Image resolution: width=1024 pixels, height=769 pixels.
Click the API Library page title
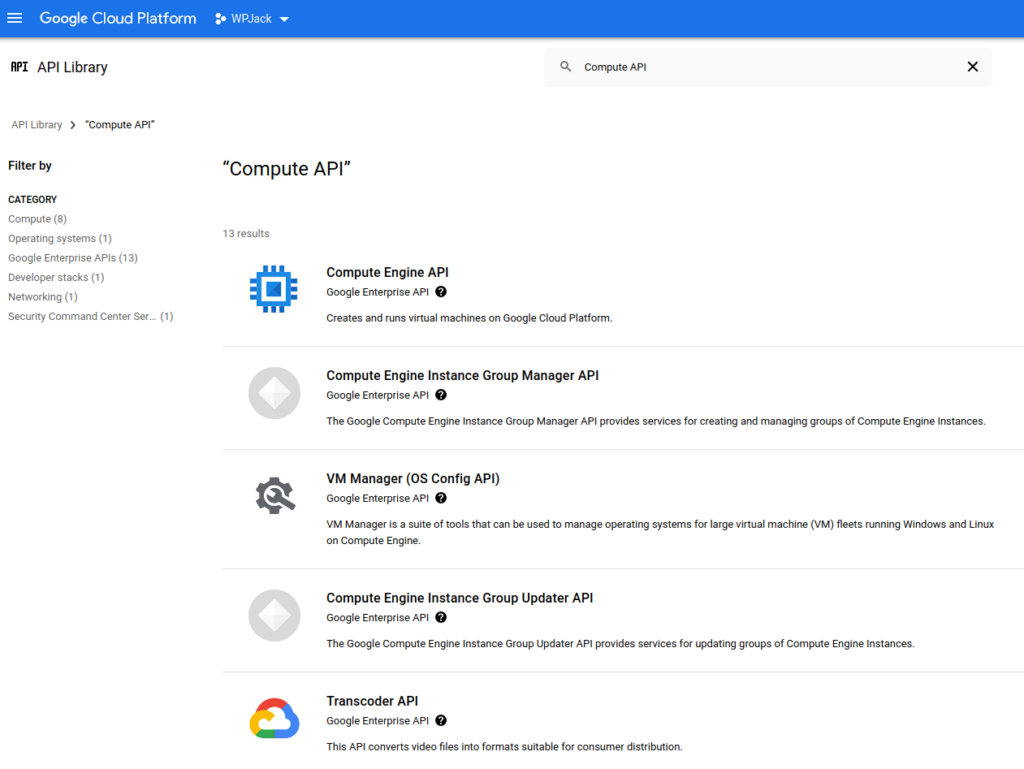click(72, 67)
